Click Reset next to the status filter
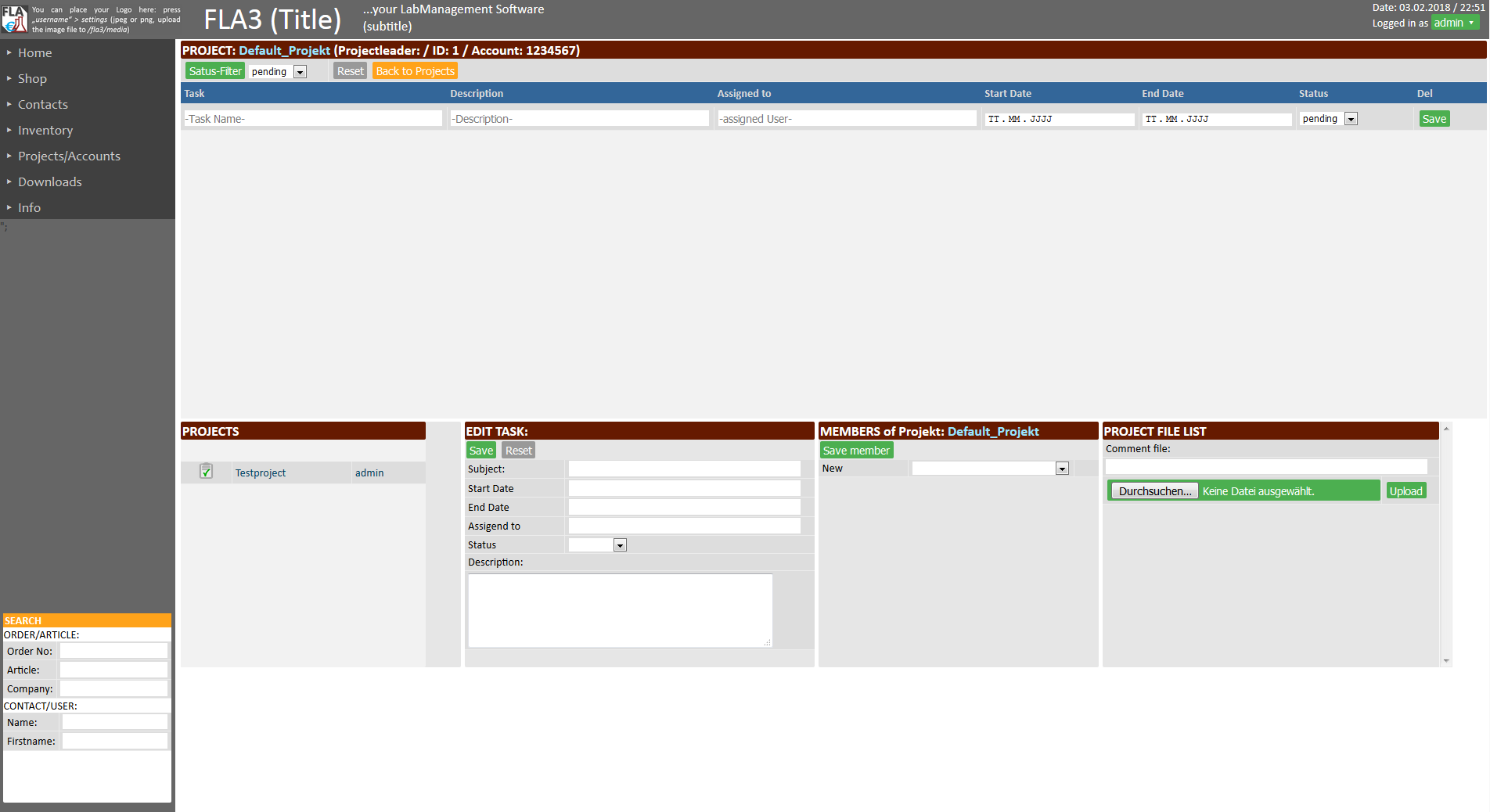The width and height of the screenshot is (1490, 812). point(350,70)
